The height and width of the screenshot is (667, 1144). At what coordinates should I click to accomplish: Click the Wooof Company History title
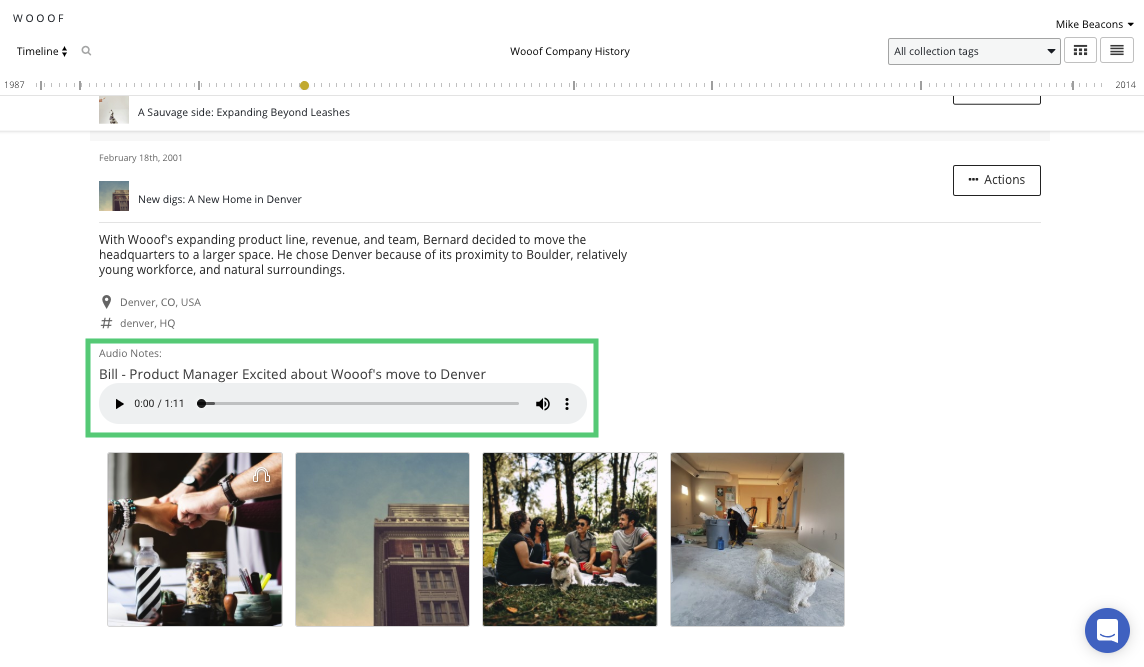coord(570,51)
